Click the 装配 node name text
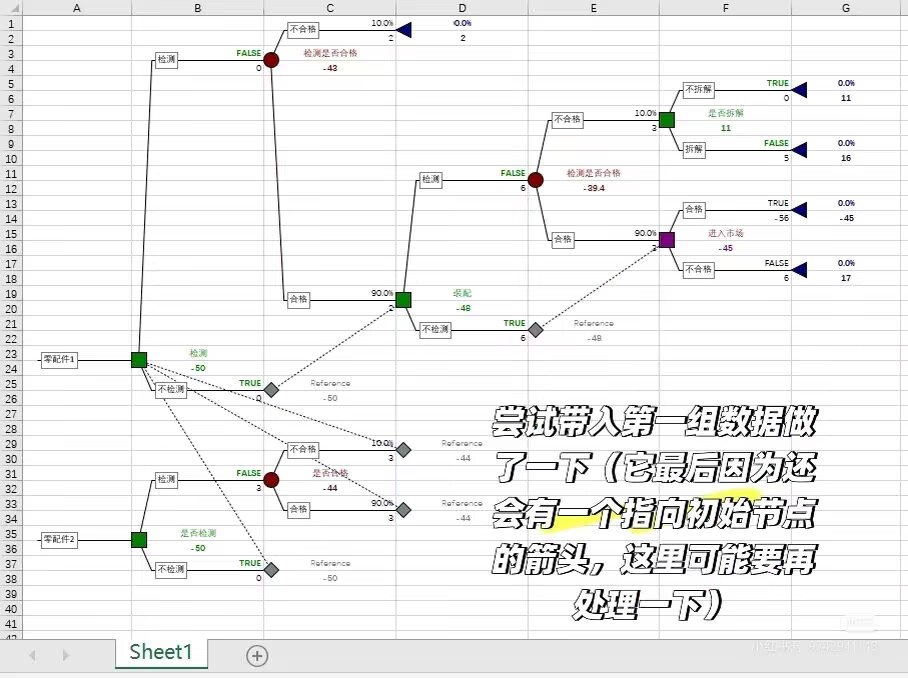Image resolution: width=908 pixels, height=678 pixels. click(x=462, y=294)
